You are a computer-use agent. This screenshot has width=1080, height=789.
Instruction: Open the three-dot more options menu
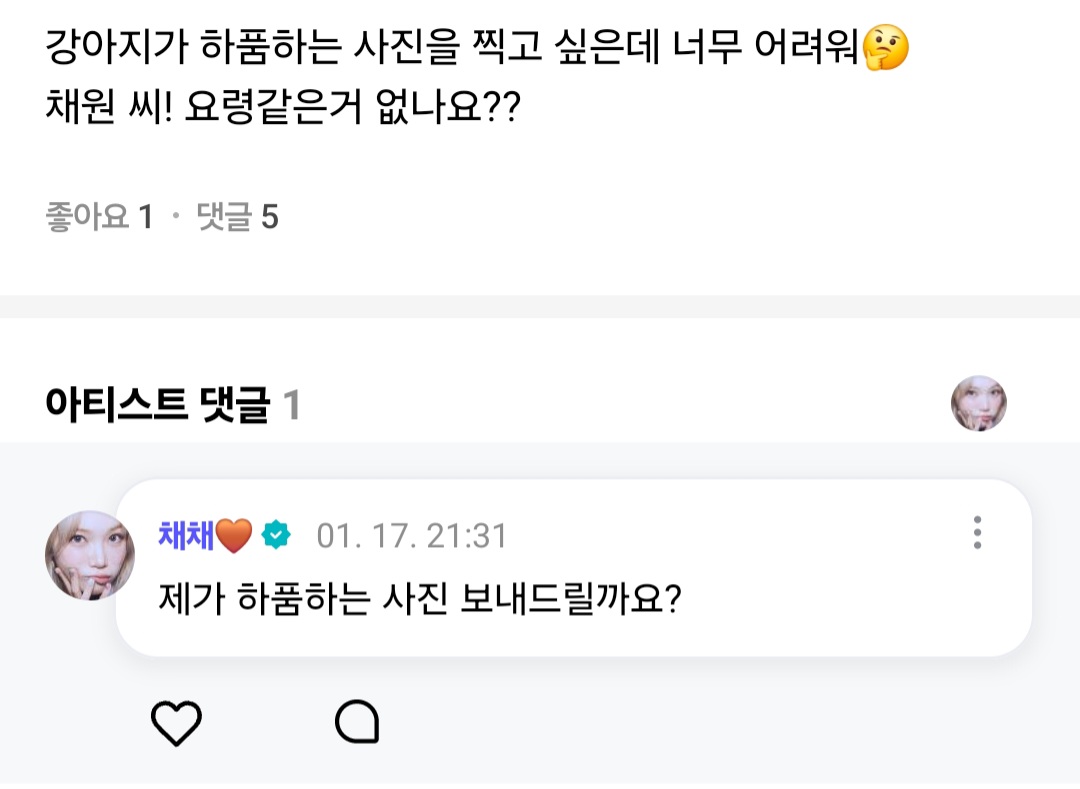tap(977, 533)
